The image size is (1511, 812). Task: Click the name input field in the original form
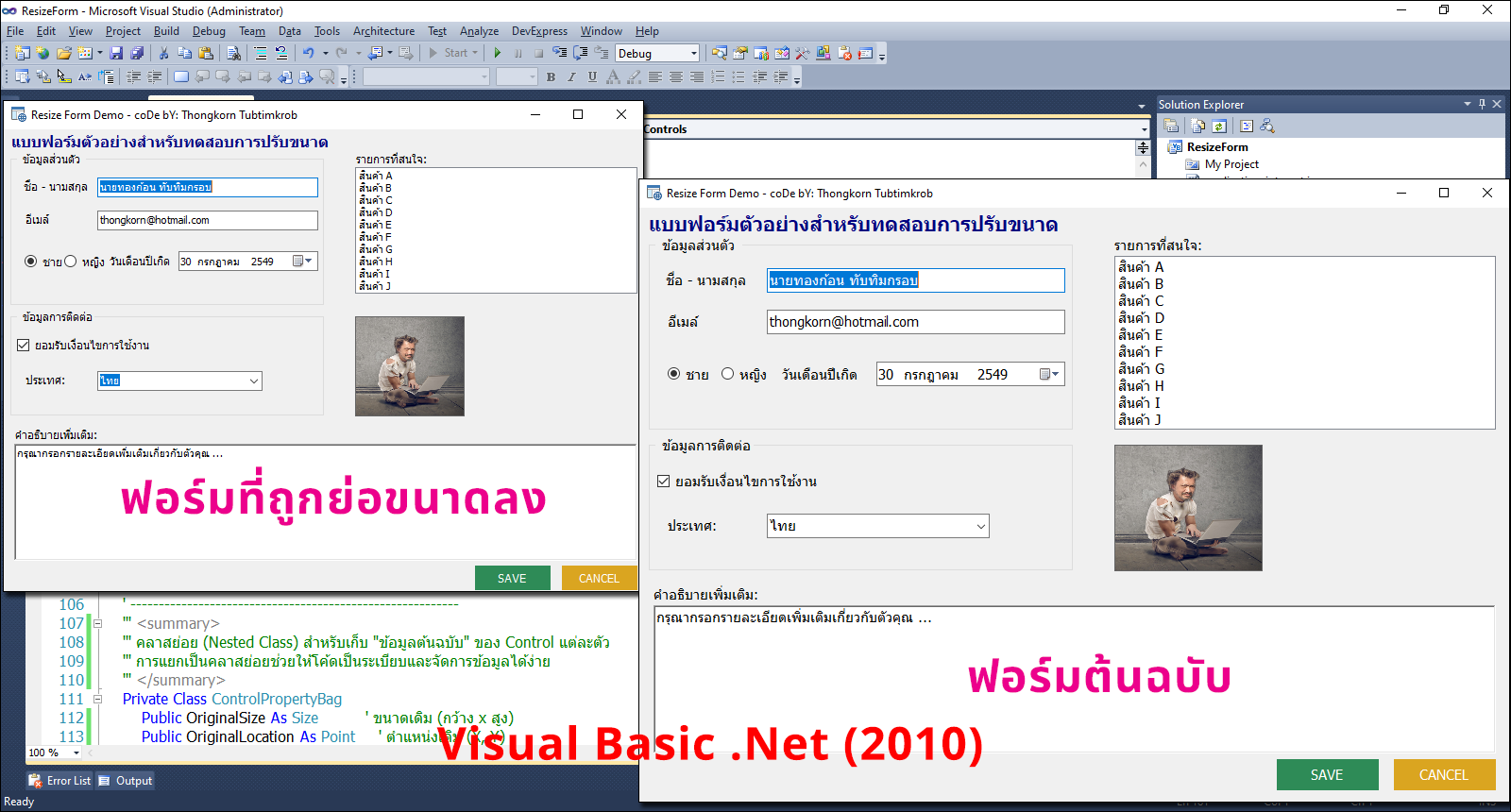point(915,280)
